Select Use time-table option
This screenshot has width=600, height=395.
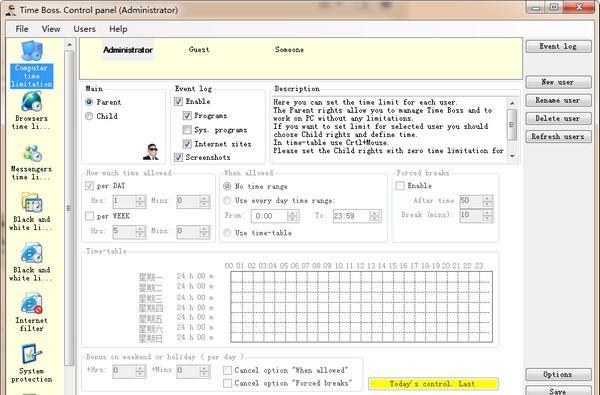(x=227, y=233)
